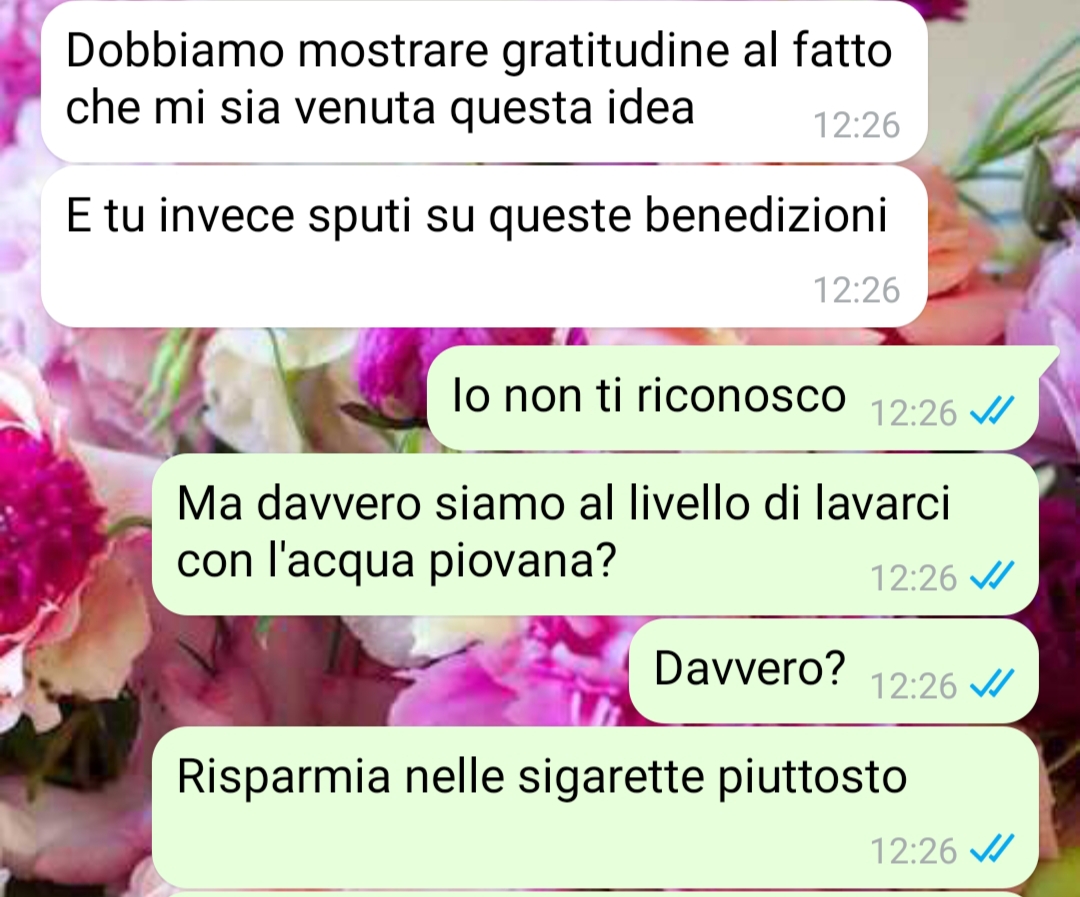Tap read ticks on 'Risparmia nelle sigarette' message
1080x897 pixels.
(992, 849)
